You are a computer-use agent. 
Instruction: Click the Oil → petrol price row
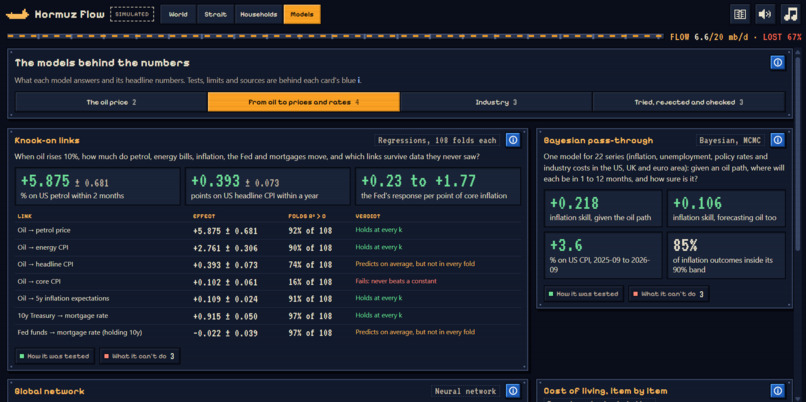[x=268, y=230]
